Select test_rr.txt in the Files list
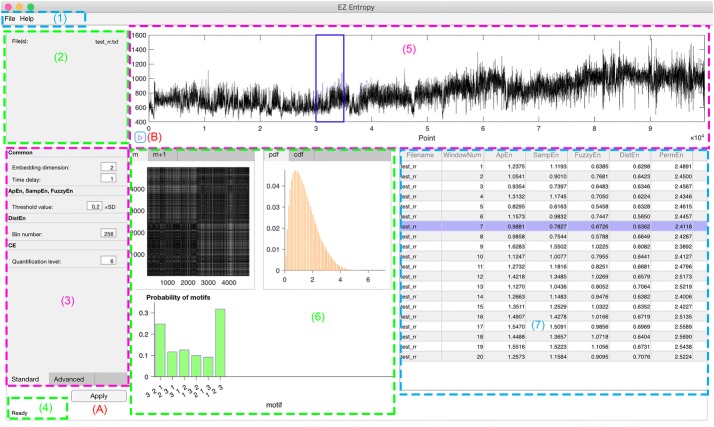Screen dimensions: 714x427 click(x=107, y=41)
